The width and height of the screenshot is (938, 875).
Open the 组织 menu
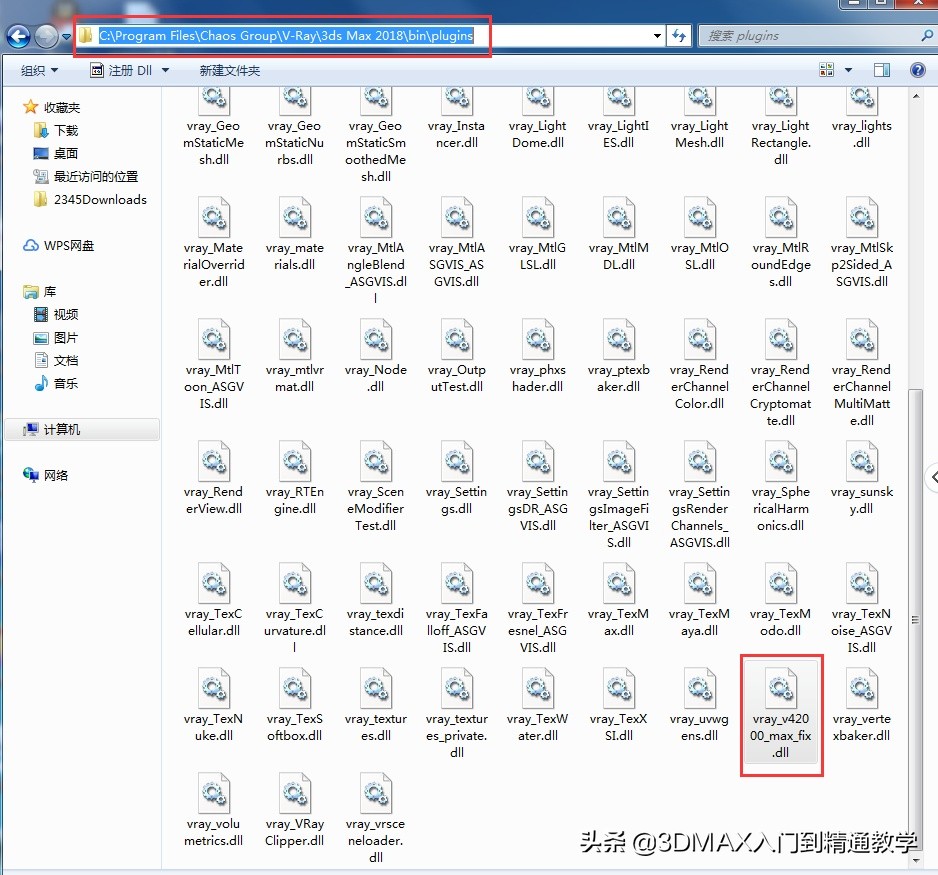(39, 71)
